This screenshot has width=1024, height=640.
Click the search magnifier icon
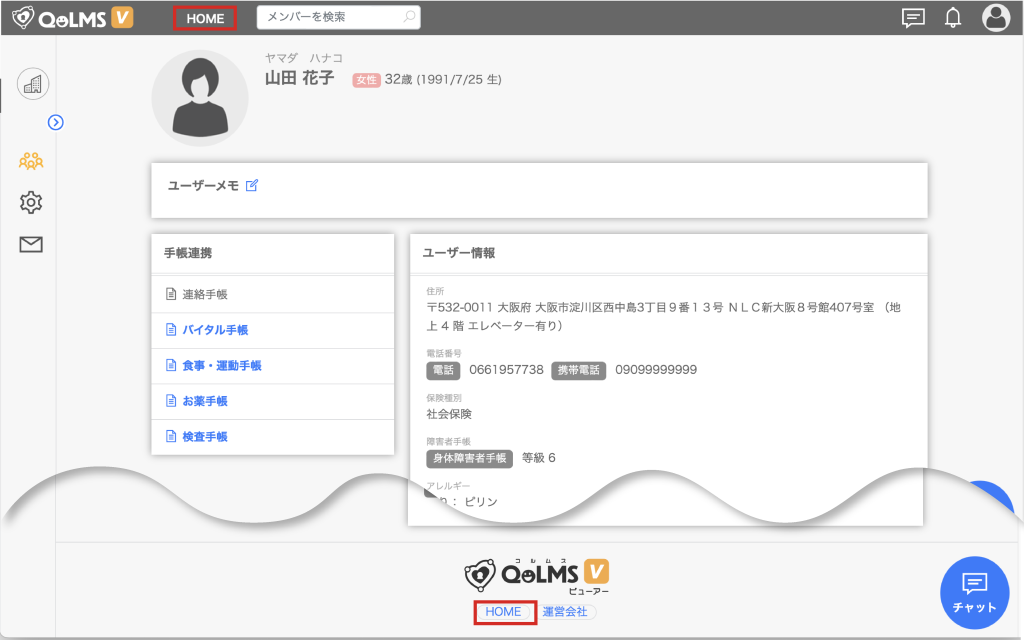(x=408, y=17)
